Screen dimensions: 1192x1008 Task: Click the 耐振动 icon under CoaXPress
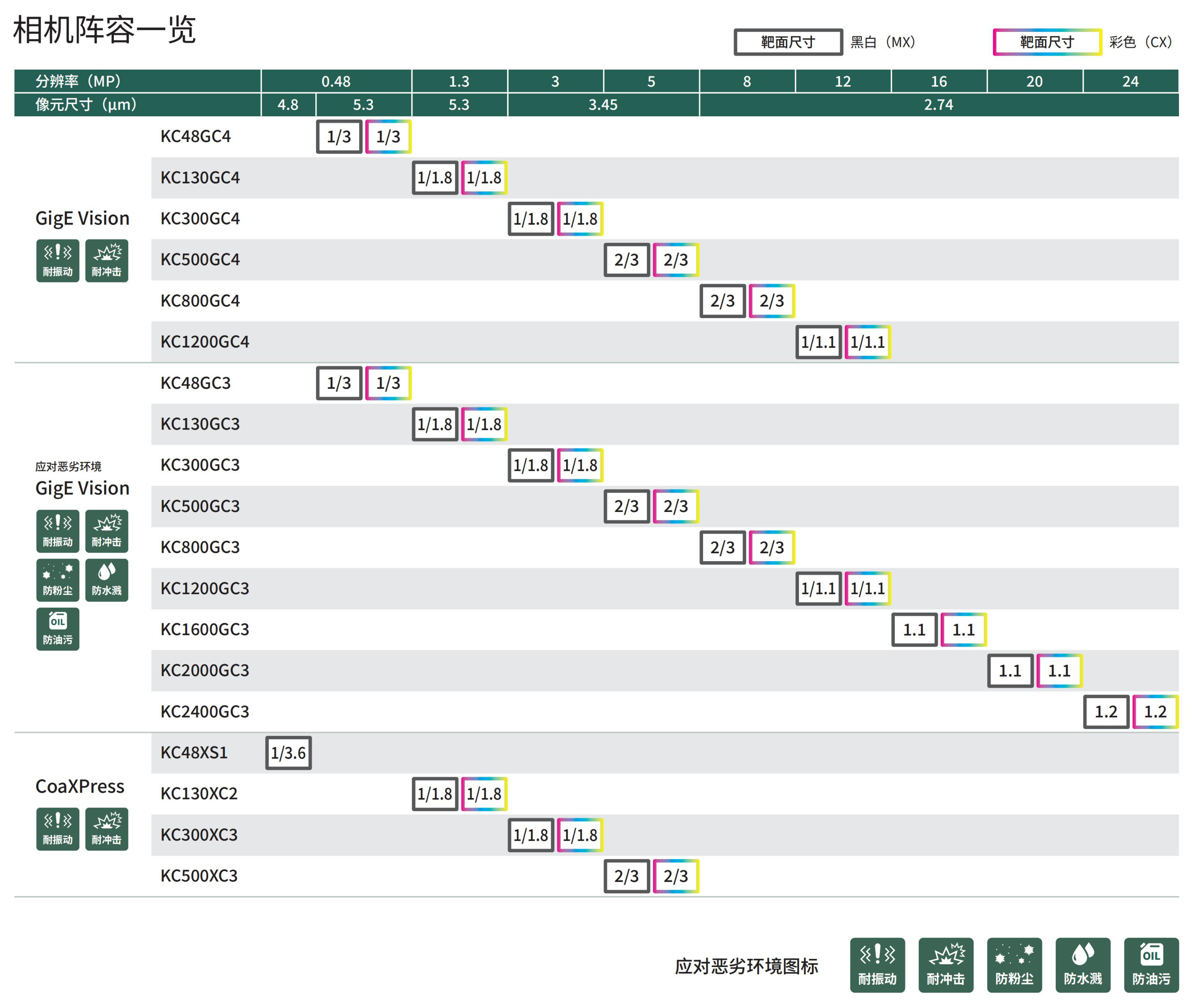pyautogui.click(x=58, y=828)
